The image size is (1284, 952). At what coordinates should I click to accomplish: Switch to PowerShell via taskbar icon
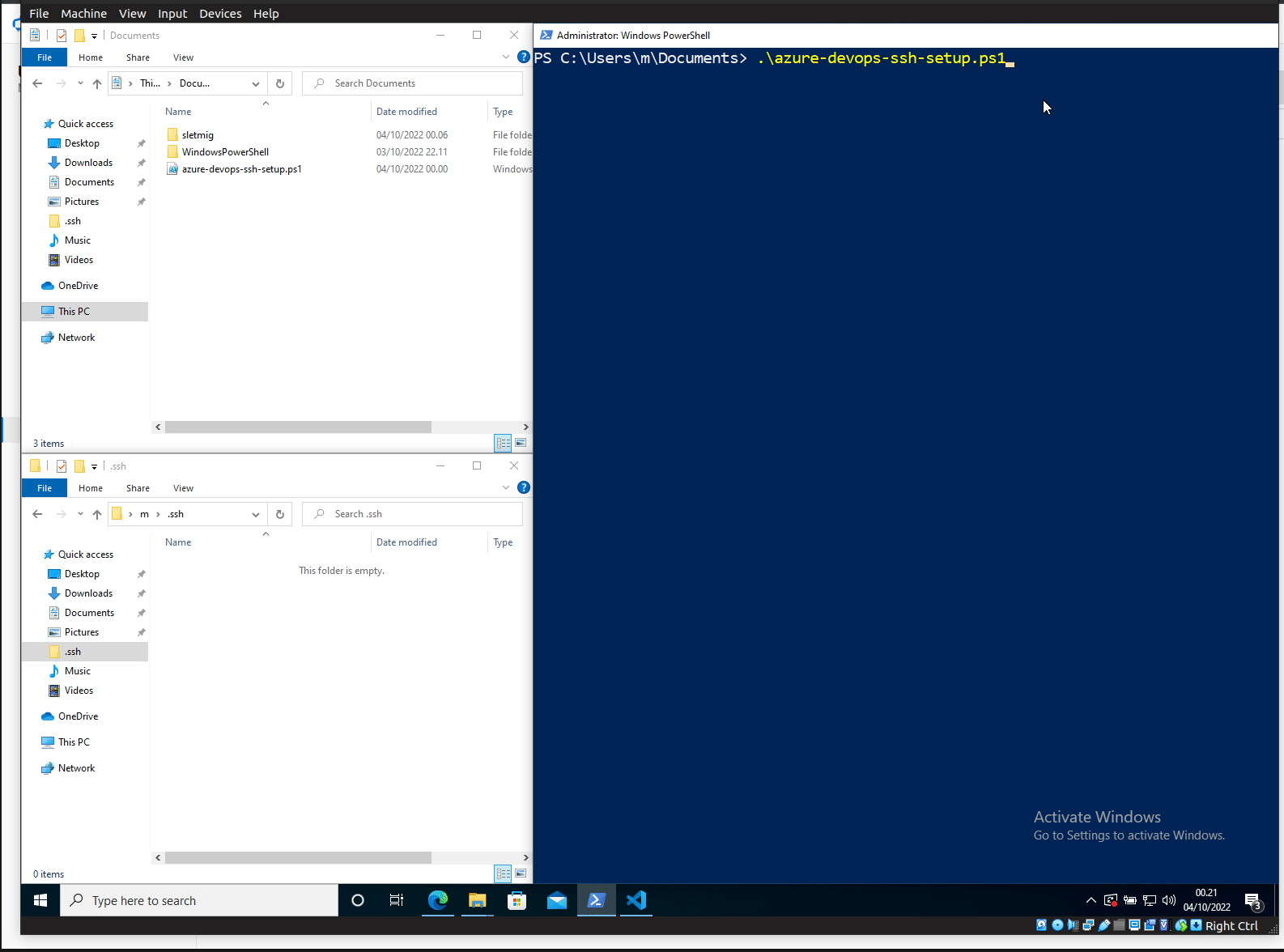(x=597, y=900)
